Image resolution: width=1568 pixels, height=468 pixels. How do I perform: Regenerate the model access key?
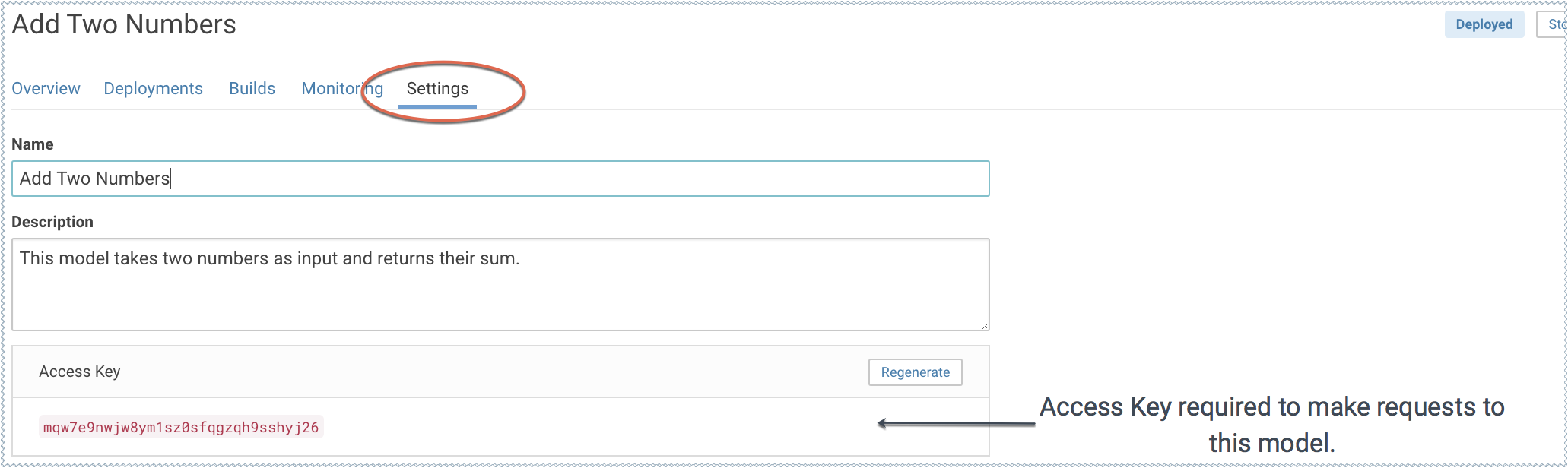915,372
